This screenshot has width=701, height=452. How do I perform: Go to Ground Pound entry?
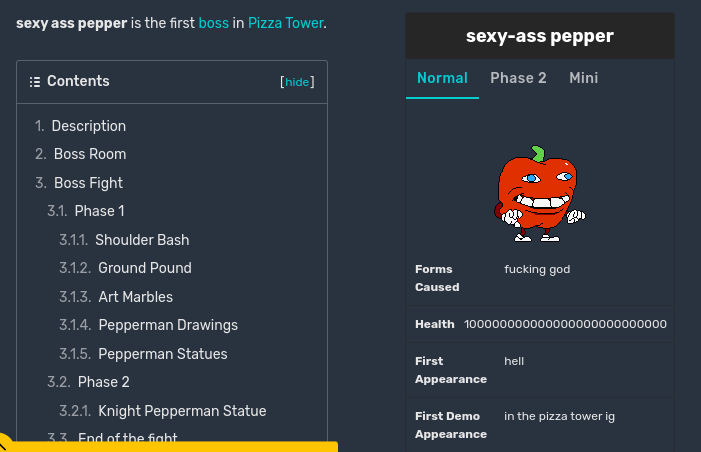pyautogui.click(x=144, y=268)
